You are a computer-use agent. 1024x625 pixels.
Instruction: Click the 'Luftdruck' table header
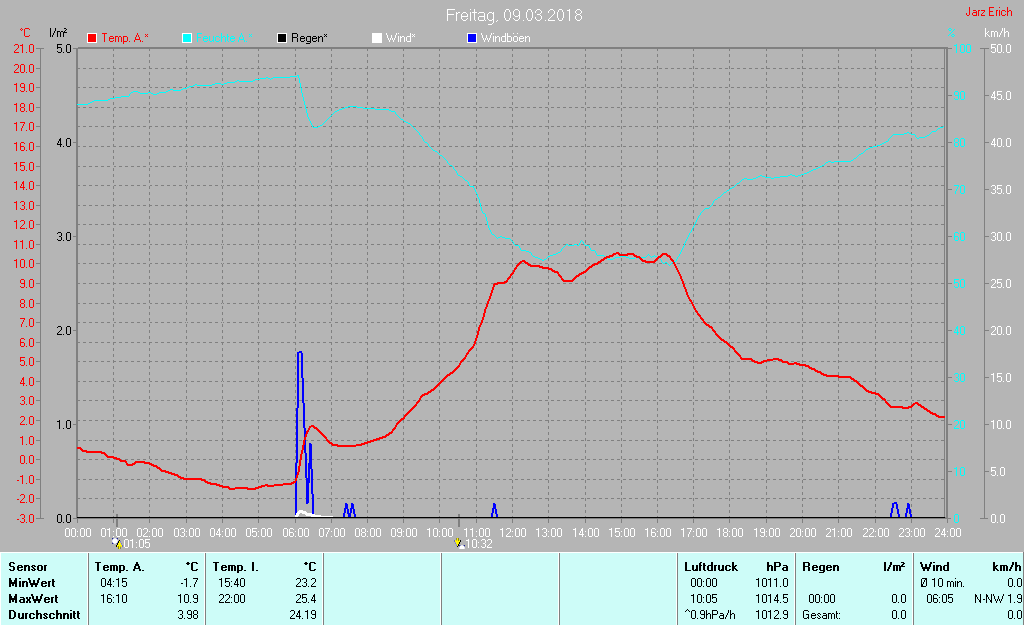711,567
